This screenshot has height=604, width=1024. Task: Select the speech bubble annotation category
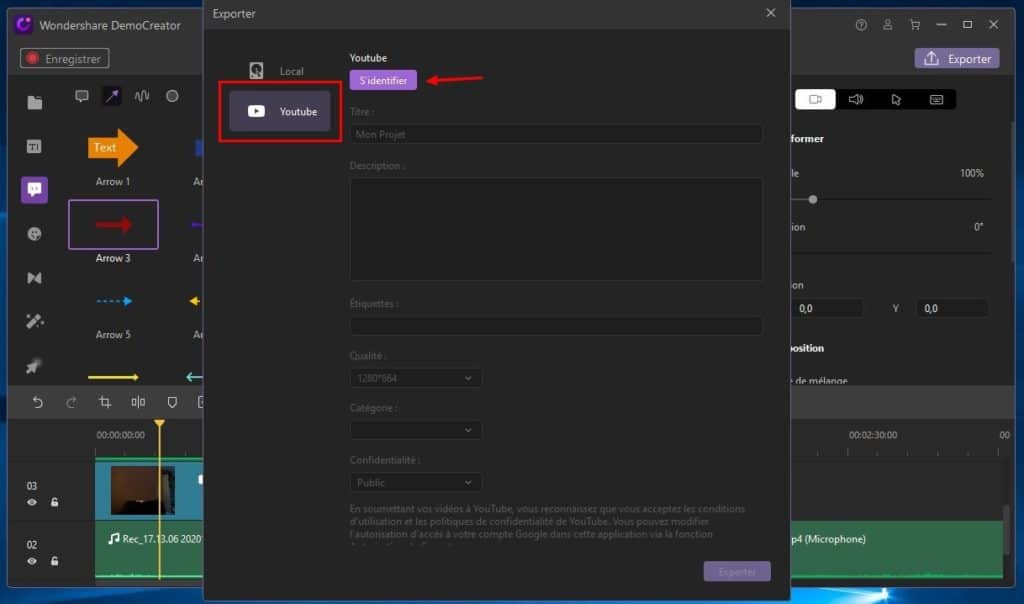[82, 96]
